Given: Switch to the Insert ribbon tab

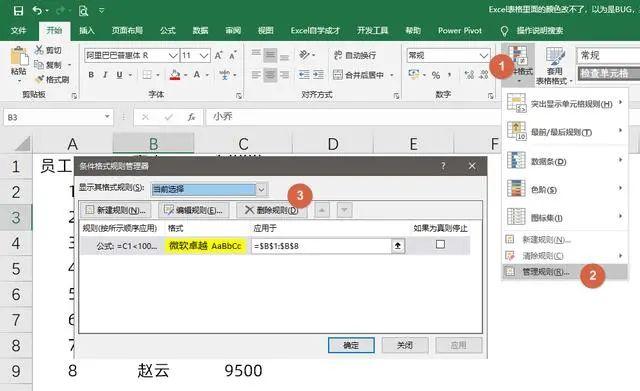Looking at the screenshot, I should click(x=87, y=31).
